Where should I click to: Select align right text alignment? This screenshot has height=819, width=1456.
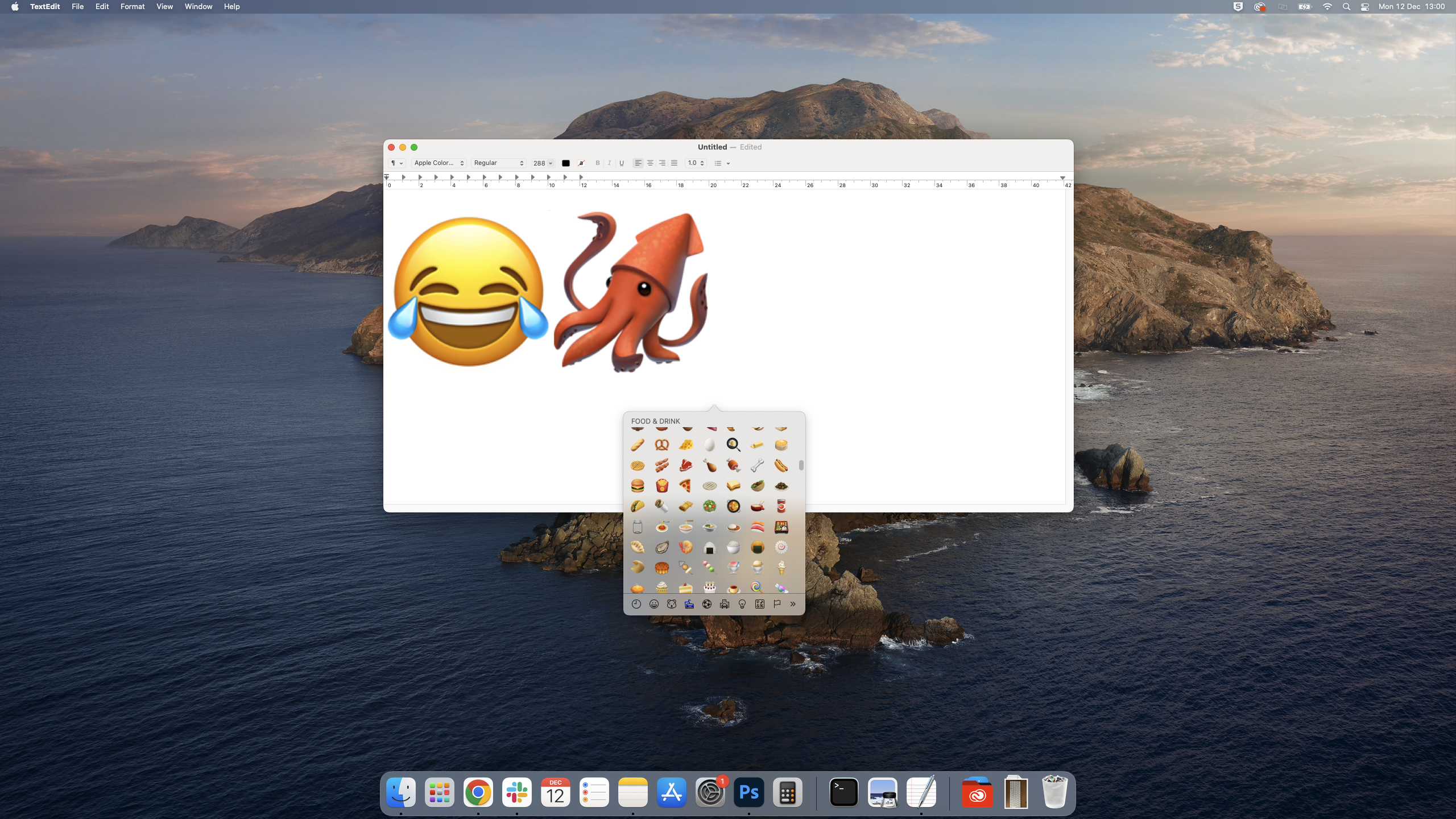(662, 163)
